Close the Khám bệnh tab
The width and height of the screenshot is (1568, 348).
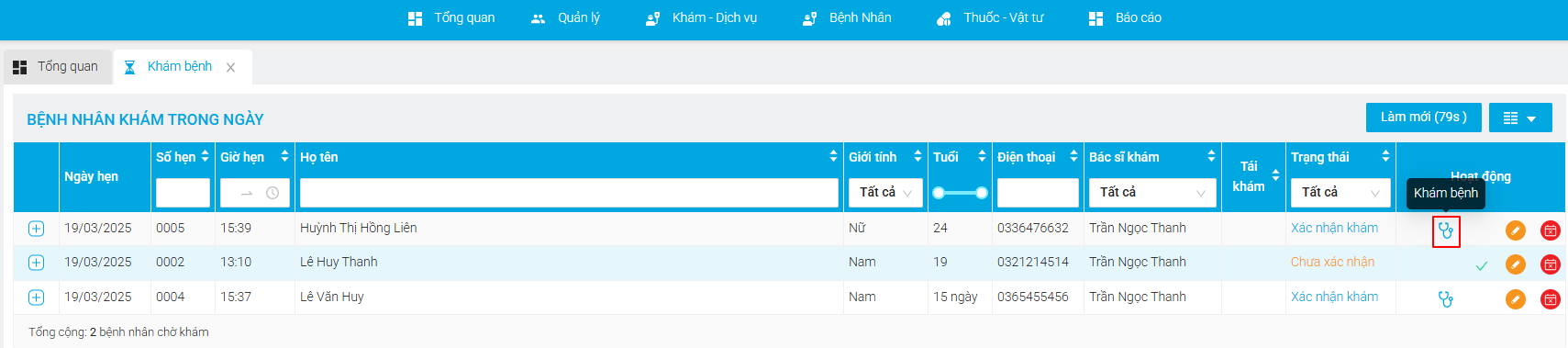pos(231,67)
